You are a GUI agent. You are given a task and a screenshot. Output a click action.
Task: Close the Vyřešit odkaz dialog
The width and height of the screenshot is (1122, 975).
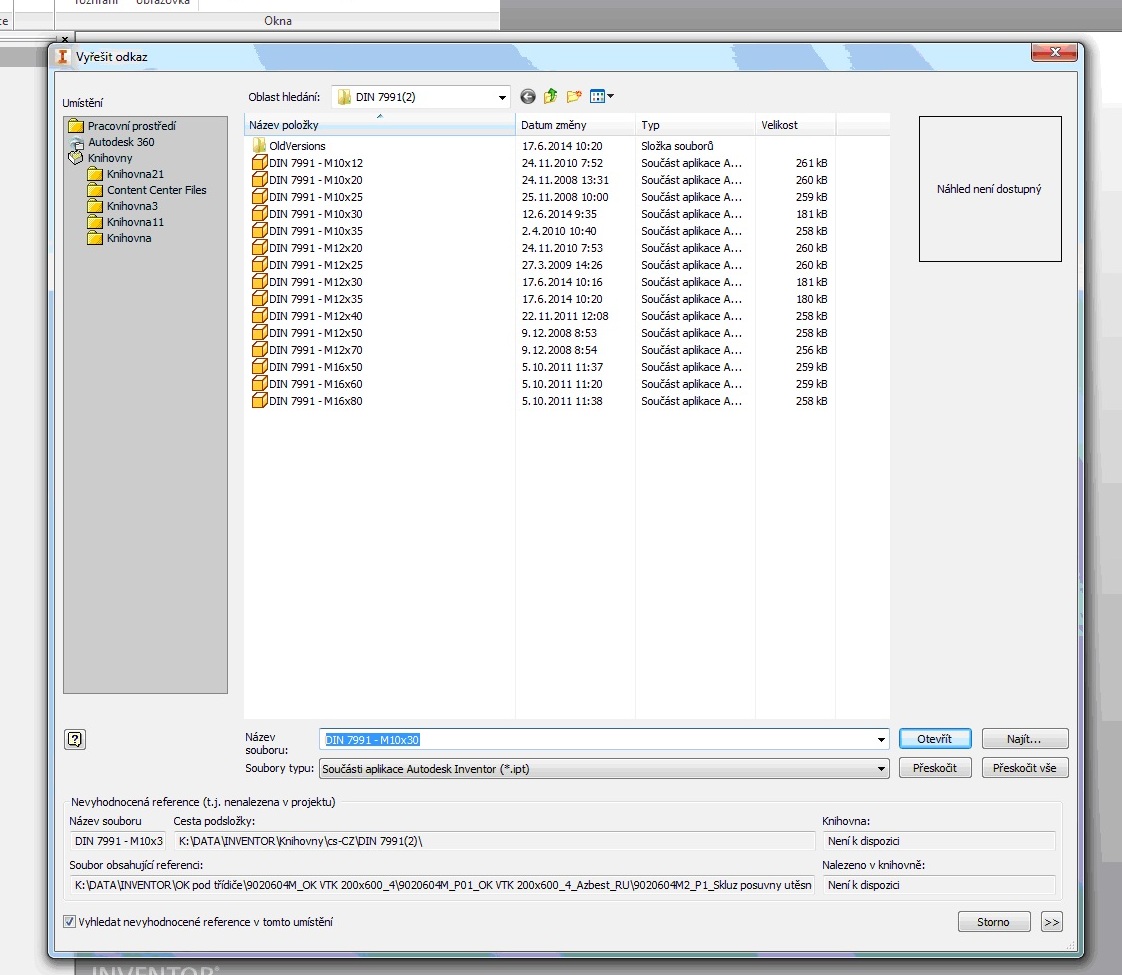coord(1054,52)
